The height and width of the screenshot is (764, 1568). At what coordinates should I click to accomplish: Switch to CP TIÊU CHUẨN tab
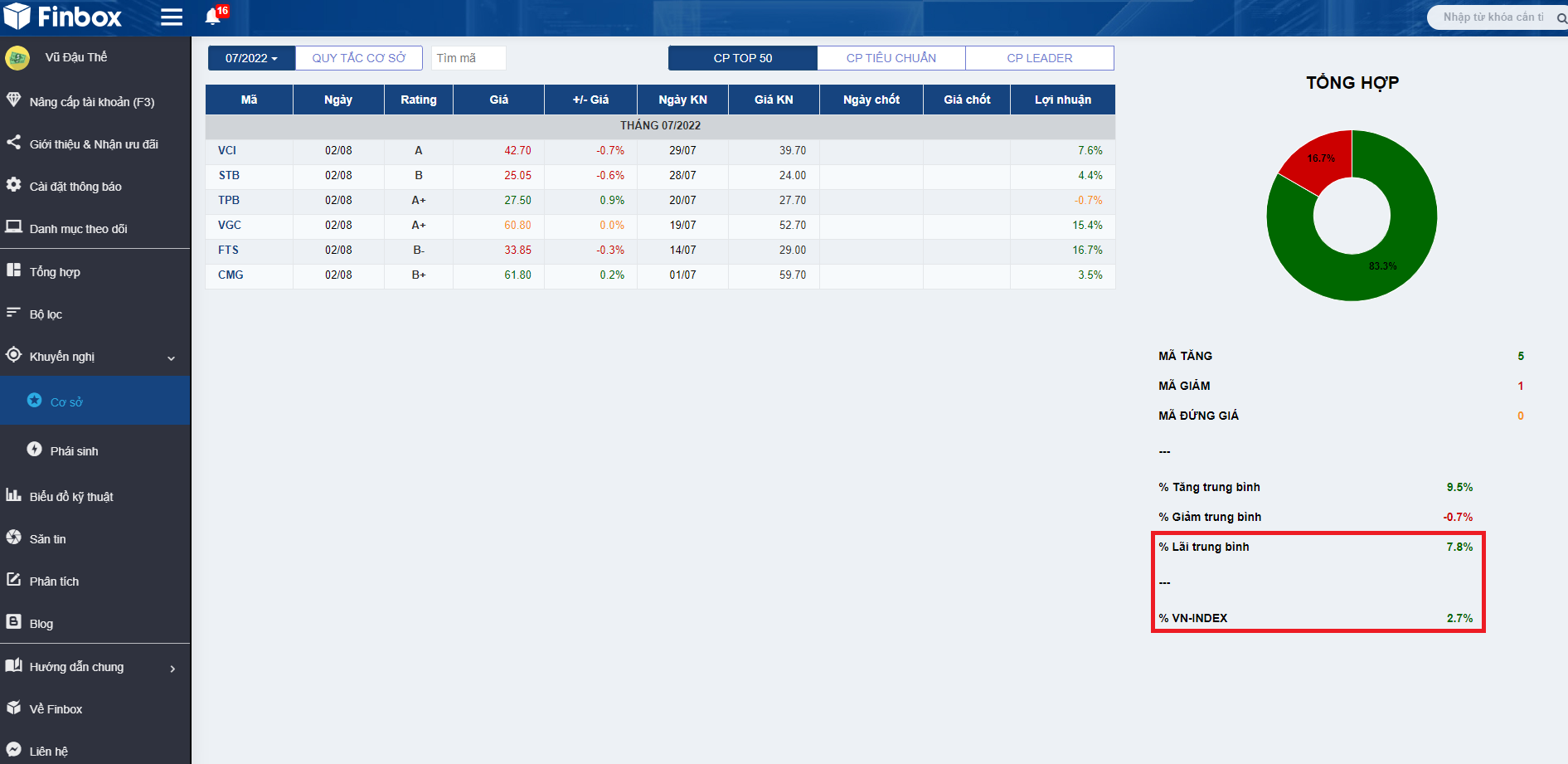[x=891, y=58]
